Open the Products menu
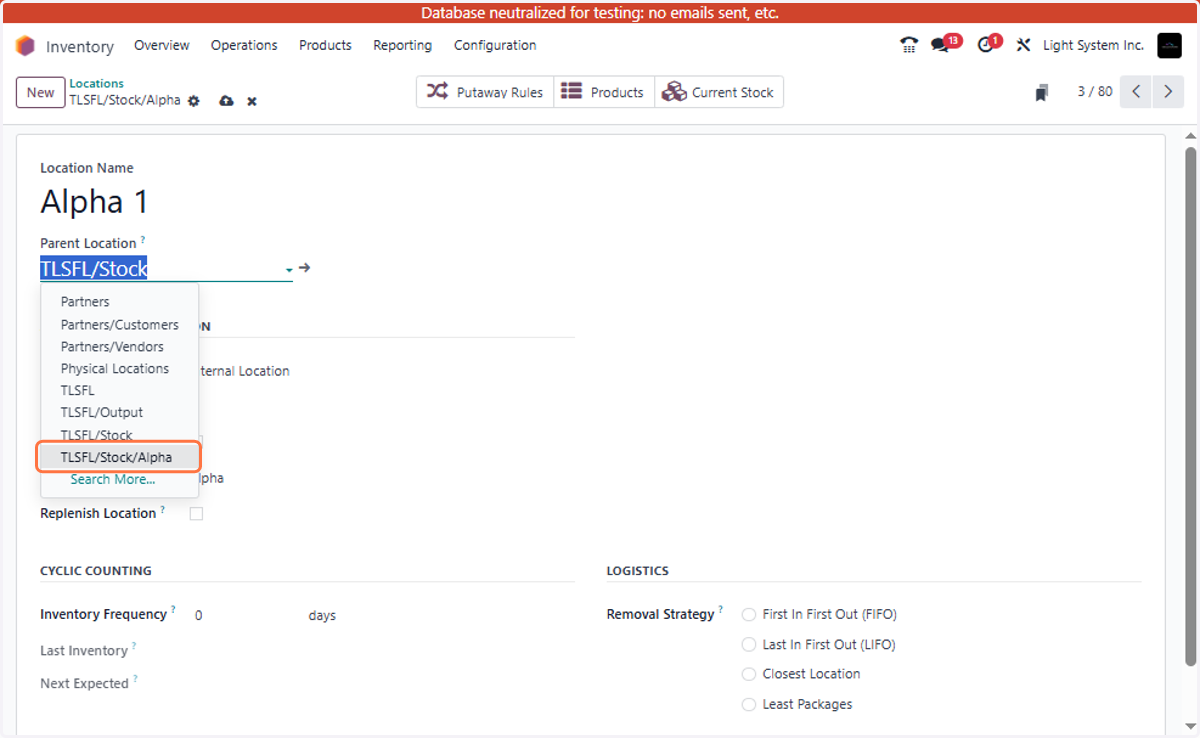 (x=325, y=45)
